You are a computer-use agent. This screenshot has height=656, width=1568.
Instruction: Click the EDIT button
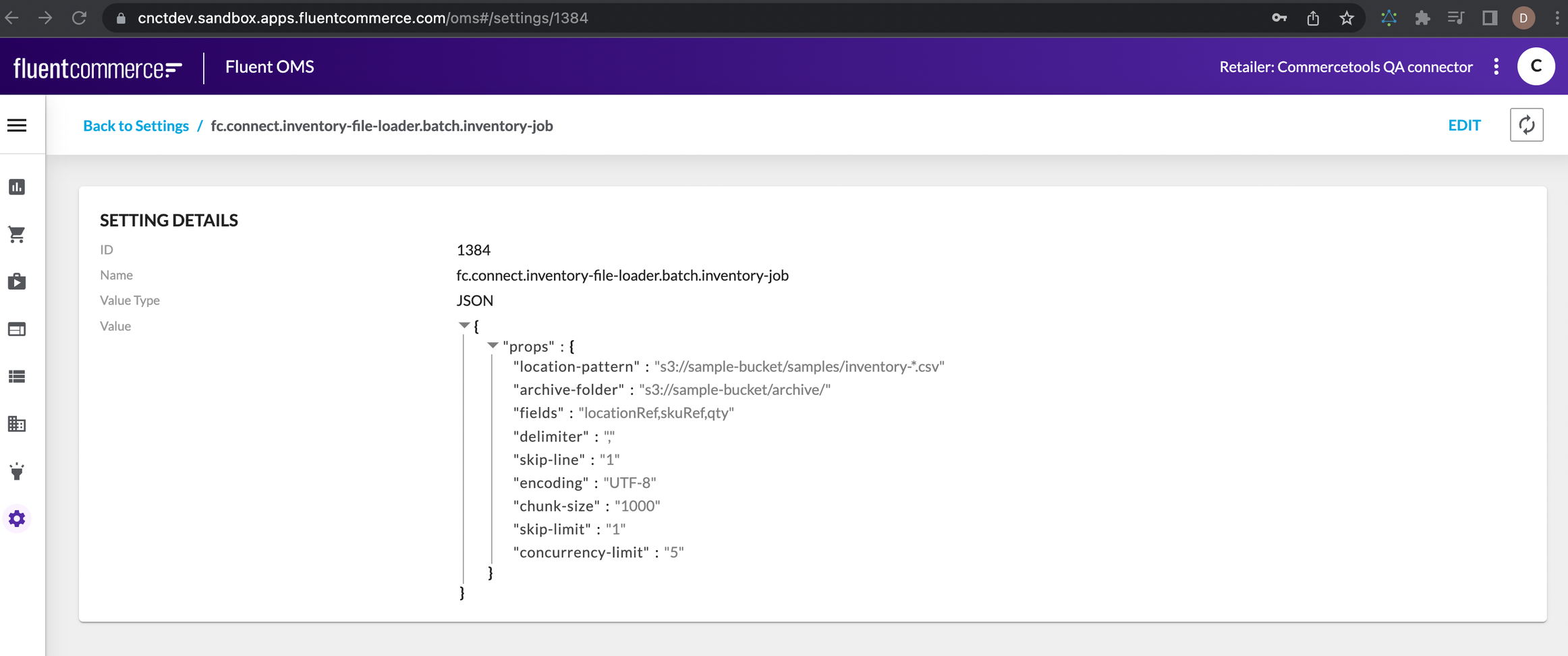pyautogui.click(x=1464, y=126)
